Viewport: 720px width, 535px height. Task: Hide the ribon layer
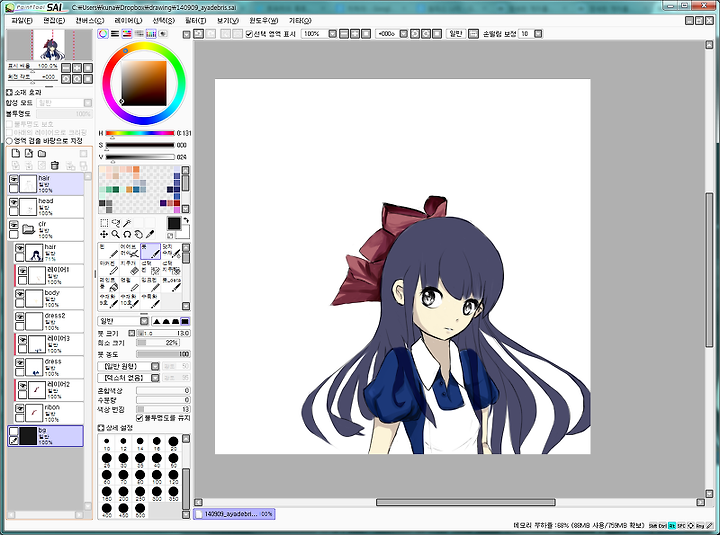20,408
